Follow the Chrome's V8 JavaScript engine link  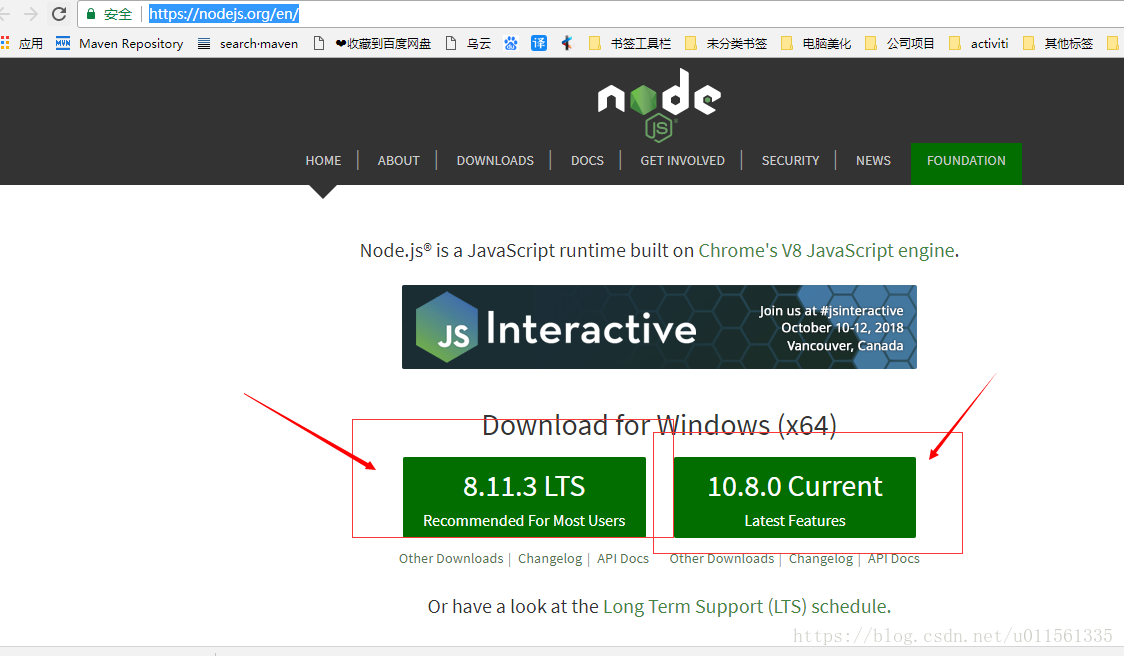(x=827, y=250)
